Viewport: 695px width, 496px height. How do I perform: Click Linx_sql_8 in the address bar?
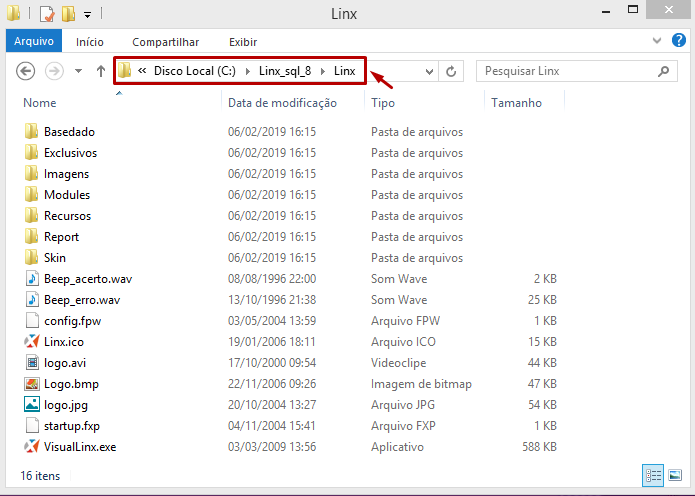pyautogui.click(x=285, y=71)
